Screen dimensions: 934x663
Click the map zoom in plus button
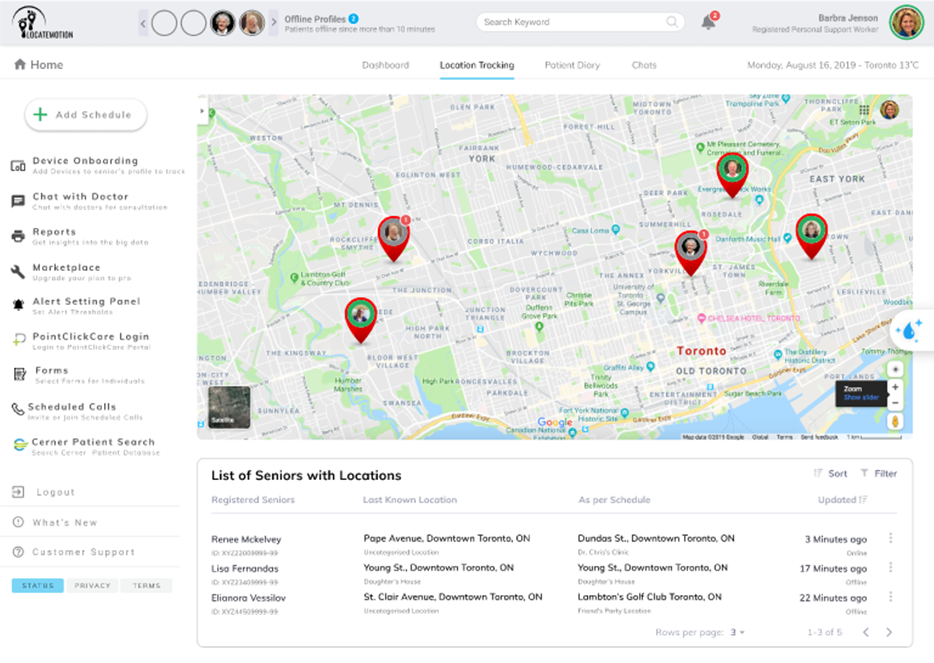tap(895, 387)
